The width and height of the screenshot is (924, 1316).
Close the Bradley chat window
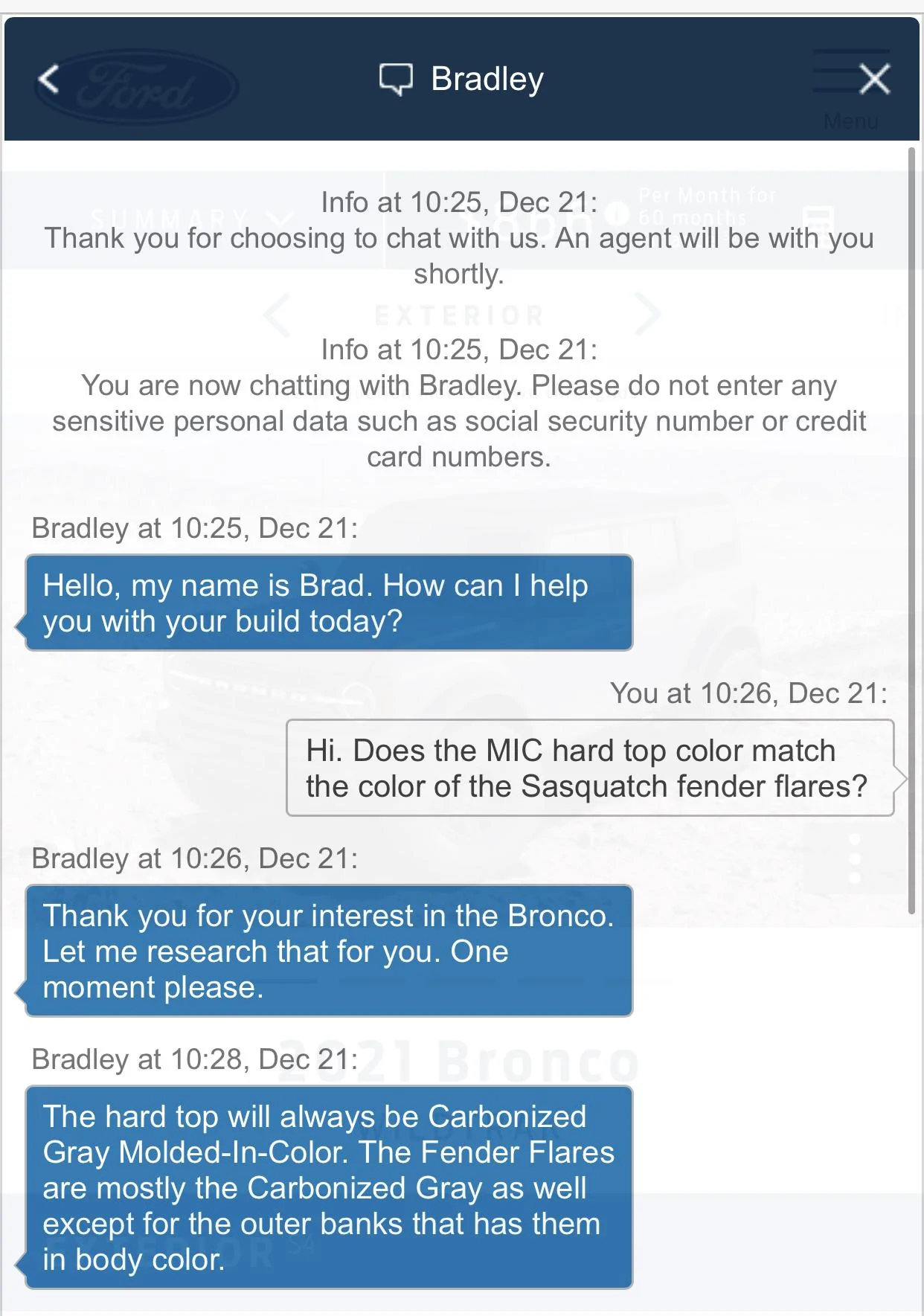[x=874, y=78]
